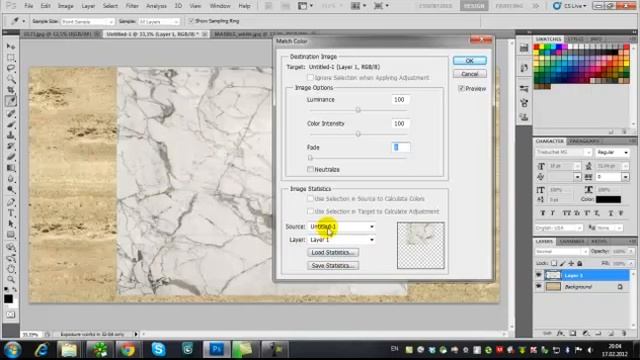Select the Crop tool

pos(11,90)
